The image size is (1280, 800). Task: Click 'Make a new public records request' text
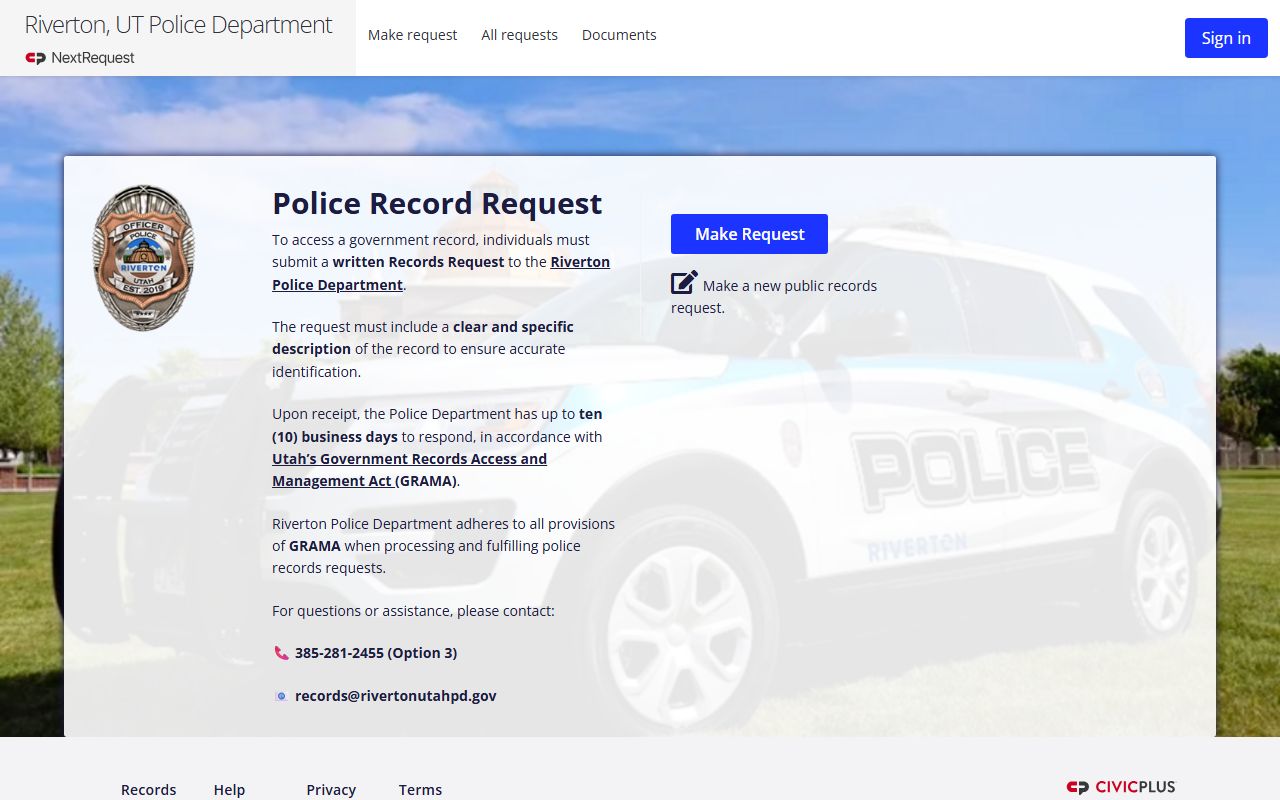pos(774,296)
